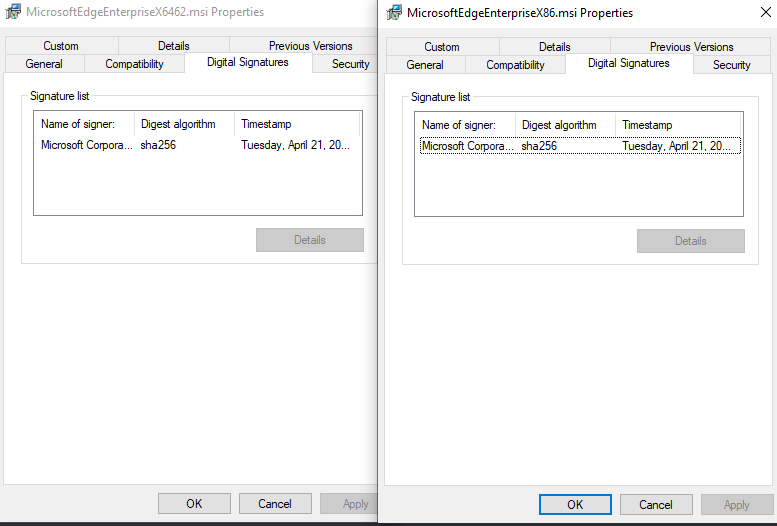The height and width of the screenshot is (526, 777).
Task: Click Name of signer column header in X86 window
Action: tap(465, 125)
